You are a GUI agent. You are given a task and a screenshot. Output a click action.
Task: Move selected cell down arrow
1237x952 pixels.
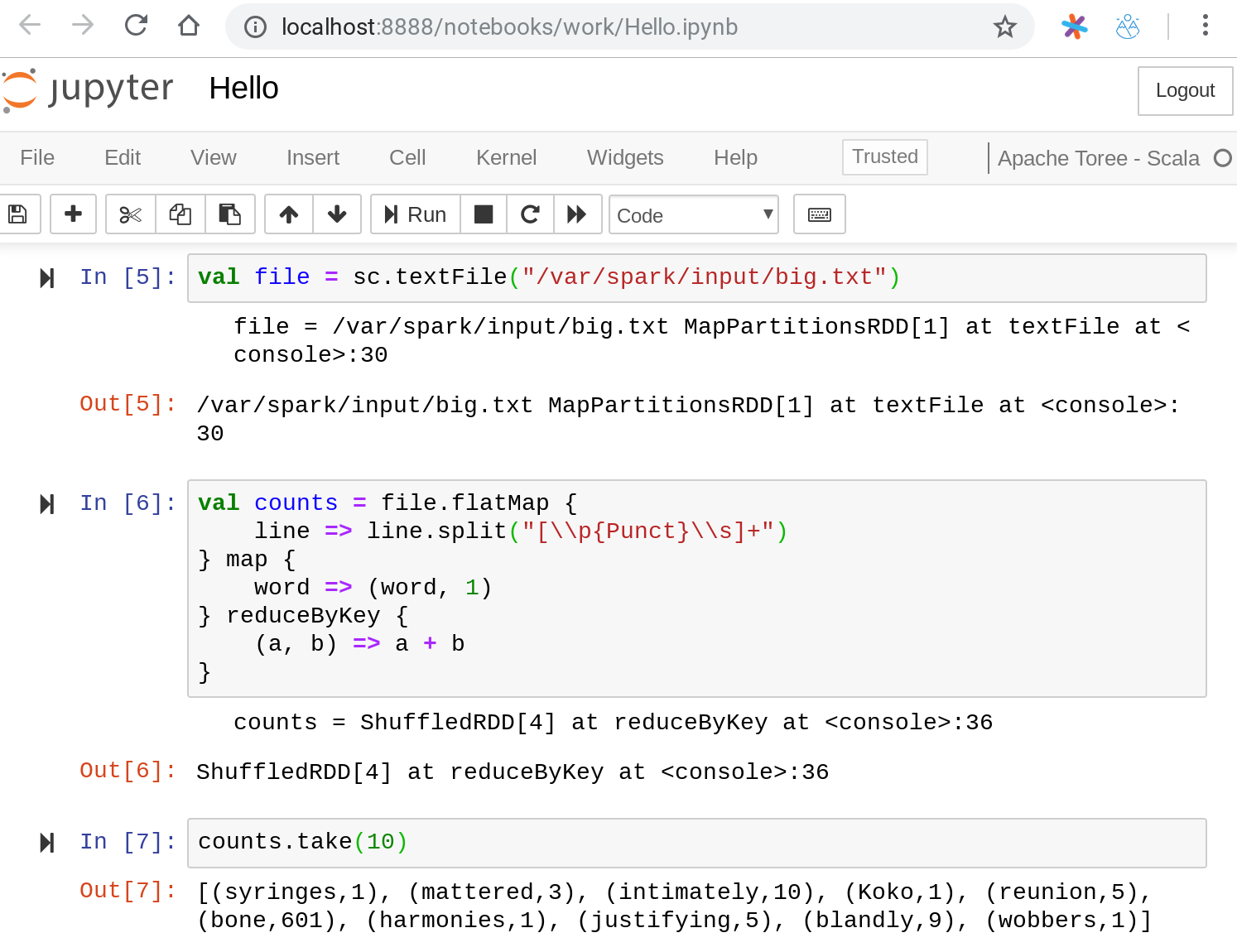click(x=336, y=214)
